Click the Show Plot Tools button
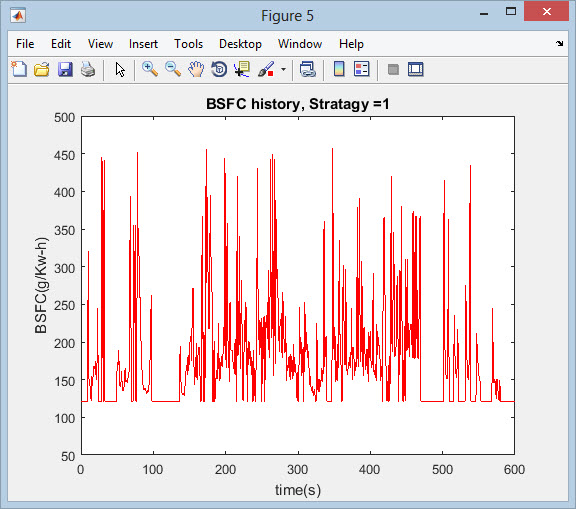This screenshot has height=509, width=576. (x=415, y=69)
